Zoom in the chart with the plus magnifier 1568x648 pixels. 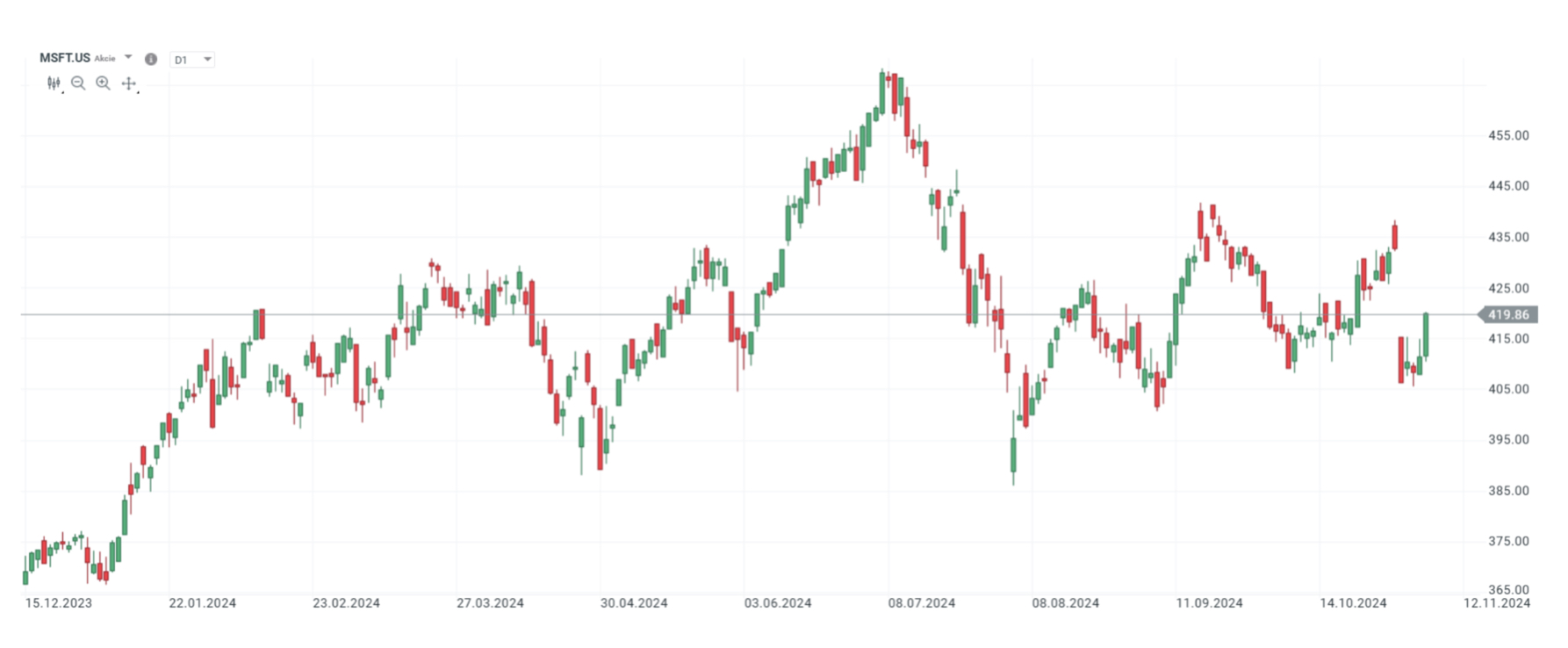coord(103,83)
